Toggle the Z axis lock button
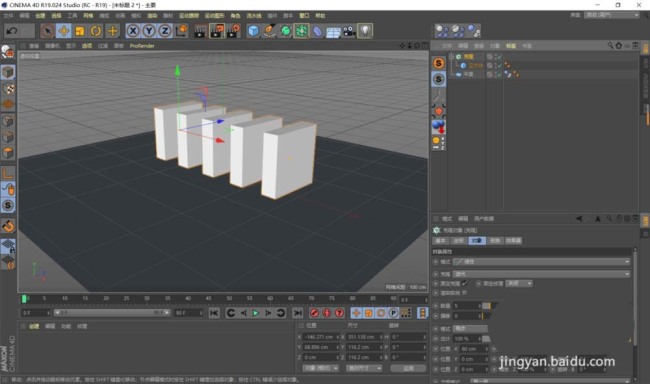The height and width of the screenshot is (384, 650). tap(165, 31)
